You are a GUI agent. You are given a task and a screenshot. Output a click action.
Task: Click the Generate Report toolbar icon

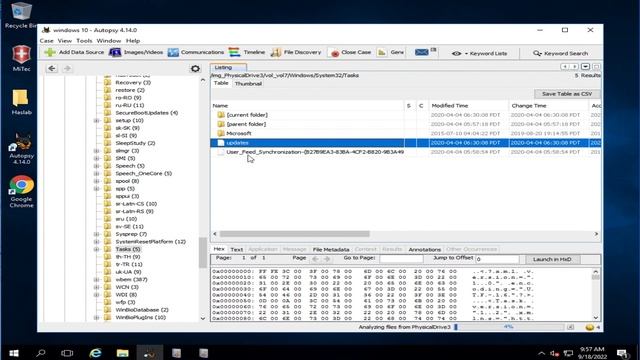click(391, 53)
